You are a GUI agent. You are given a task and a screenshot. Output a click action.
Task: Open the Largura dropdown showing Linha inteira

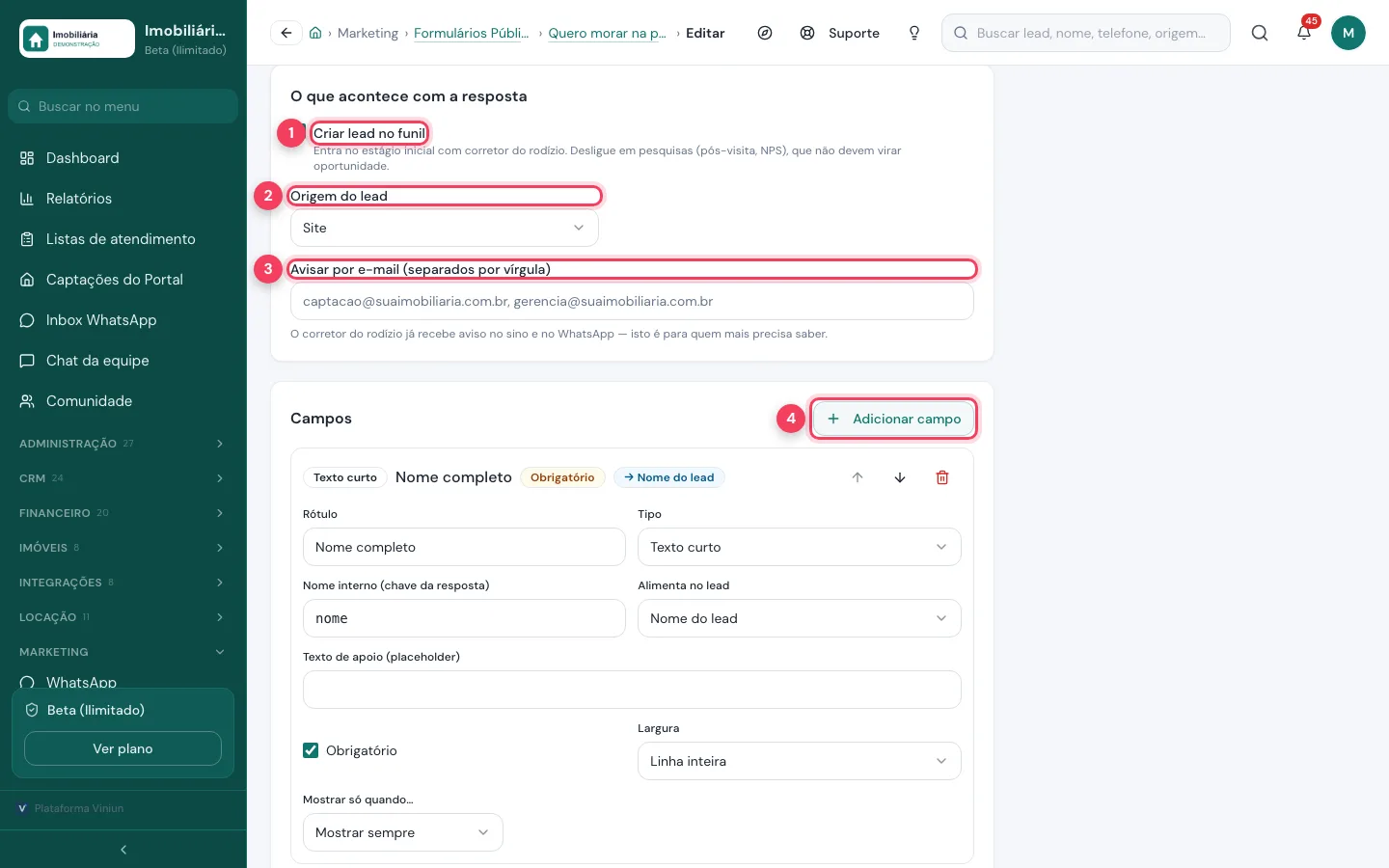[x=800, y=761]
